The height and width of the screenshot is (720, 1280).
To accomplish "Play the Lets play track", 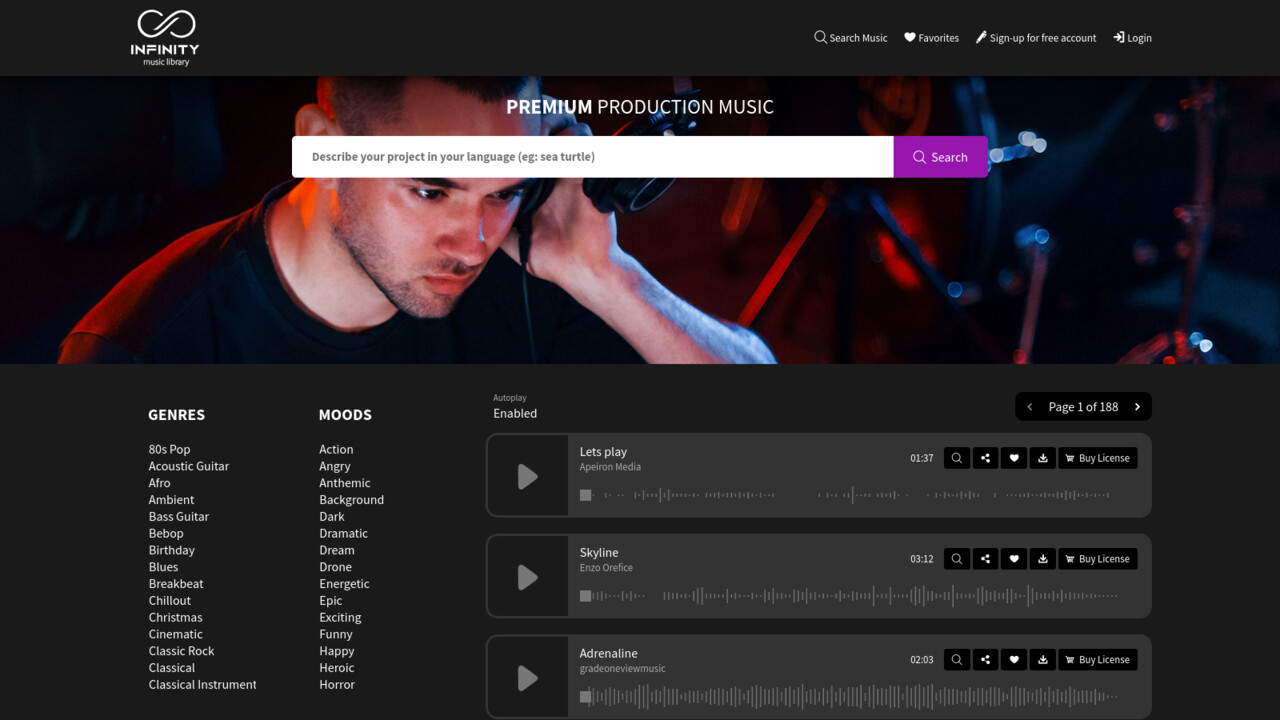I will [x=527, y=476].
